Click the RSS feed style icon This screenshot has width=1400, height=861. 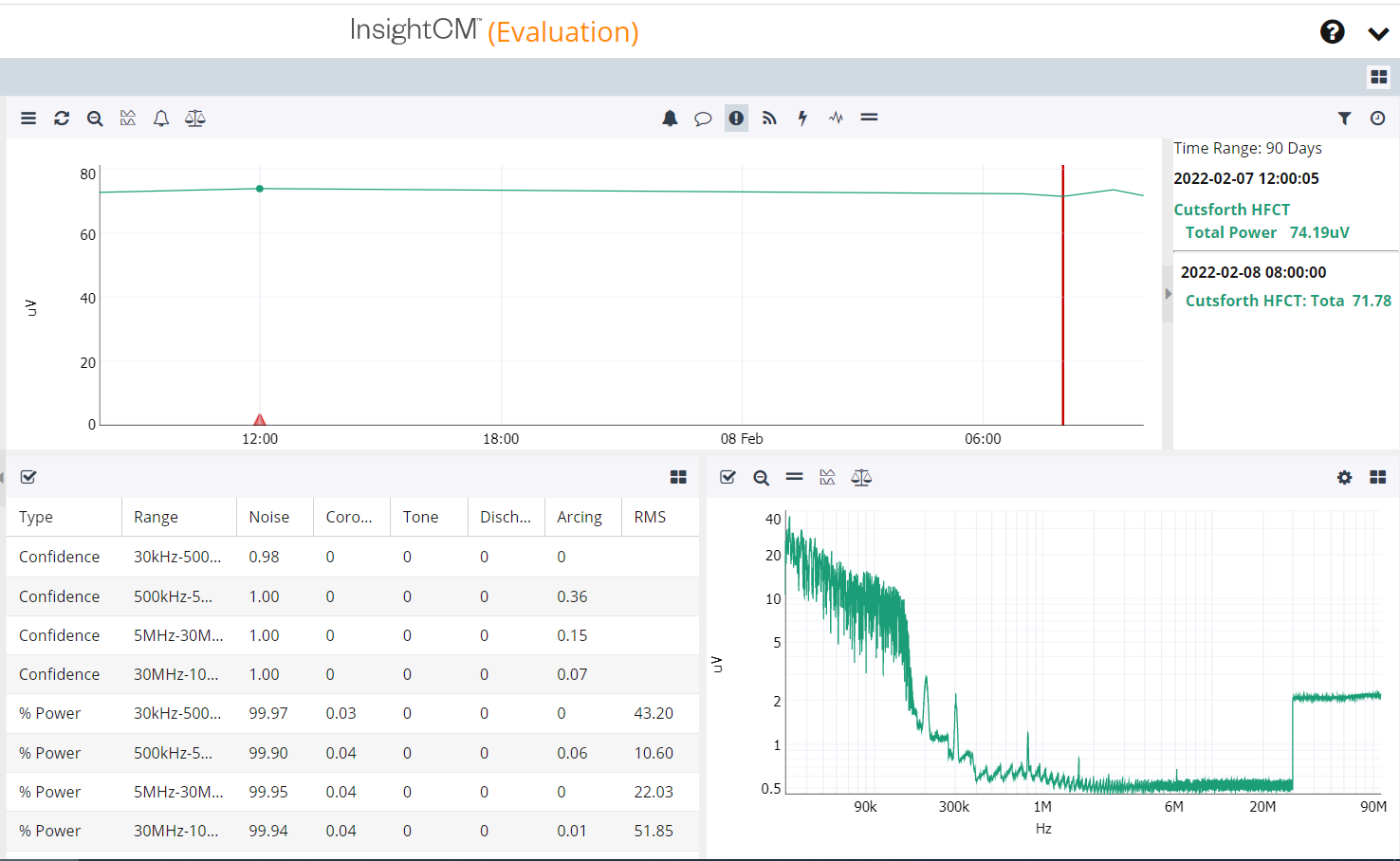[x=769, y=119]
